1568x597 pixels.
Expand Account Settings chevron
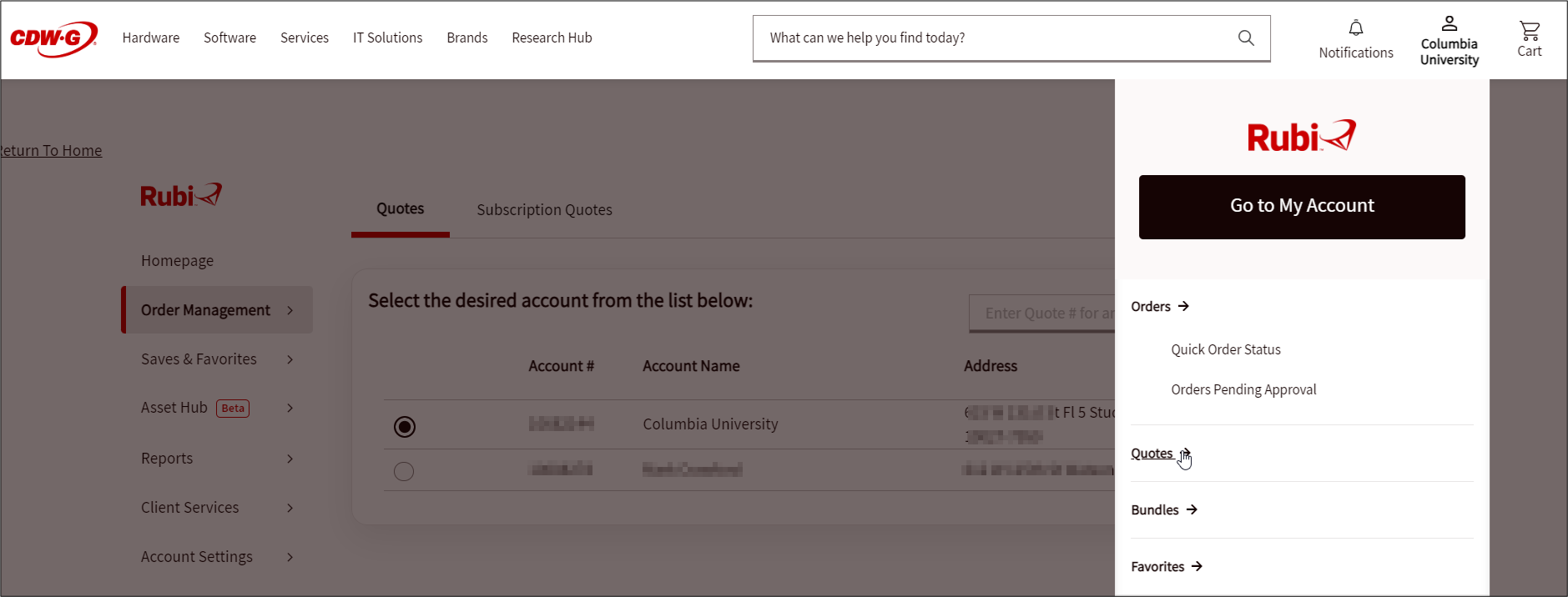pyautogui.click(x=290, y=557)
